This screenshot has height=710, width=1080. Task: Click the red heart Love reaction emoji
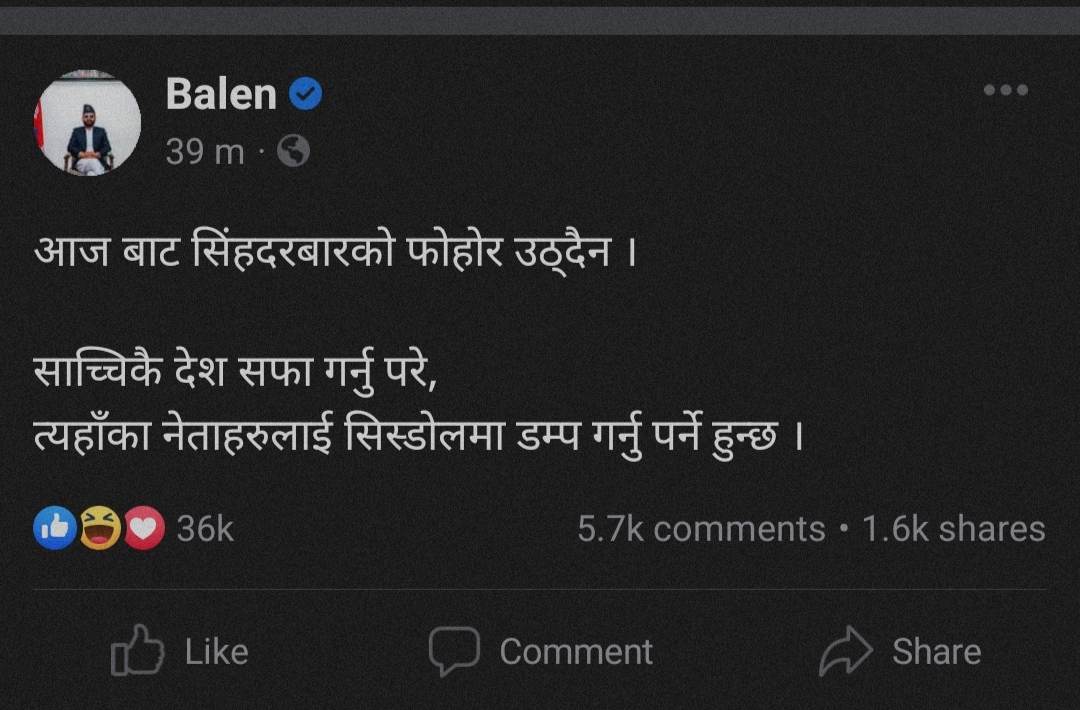144,528
